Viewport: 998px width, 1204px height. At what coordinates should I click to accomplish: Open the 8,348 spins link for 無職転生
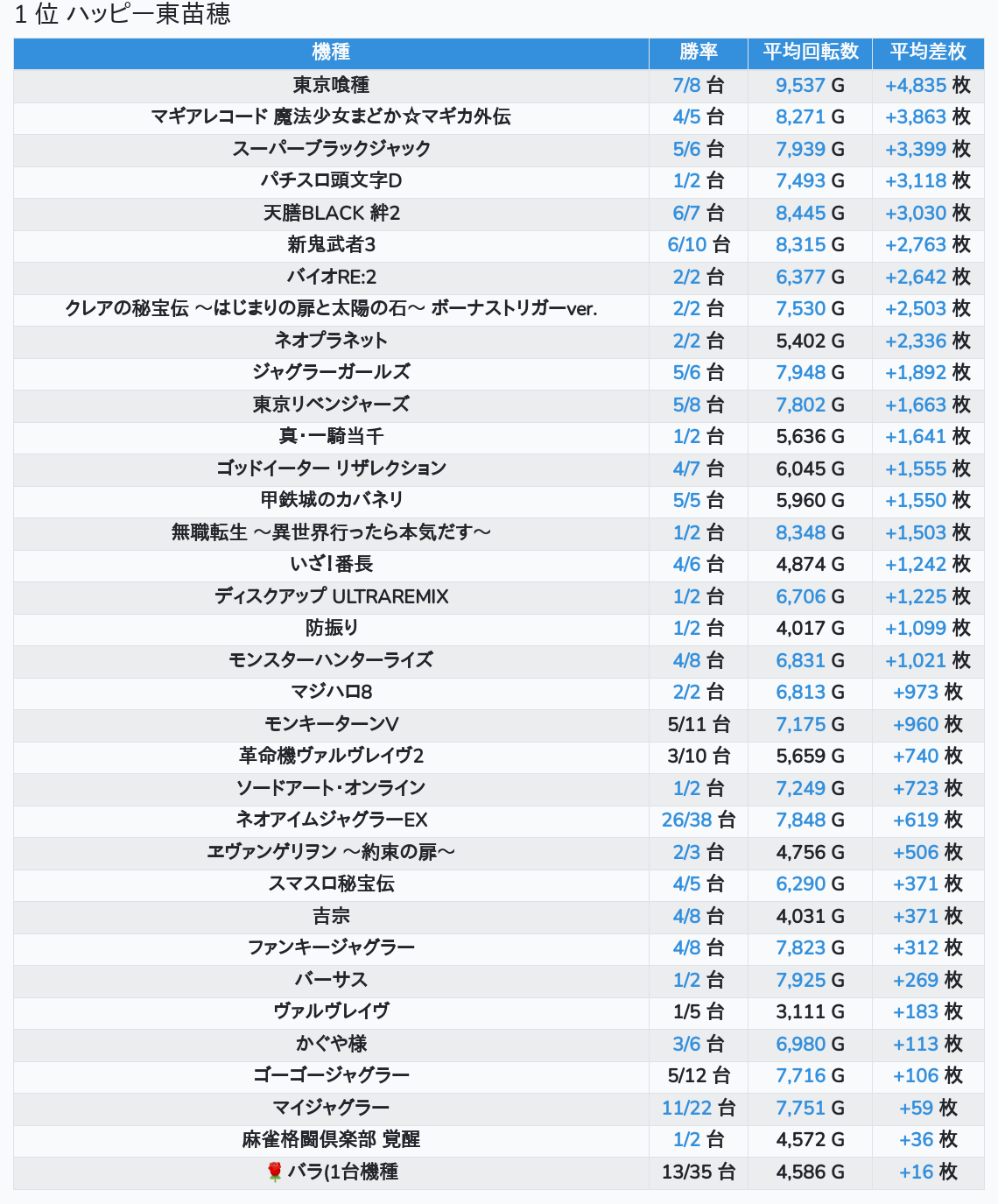click(x=800, y=532)
